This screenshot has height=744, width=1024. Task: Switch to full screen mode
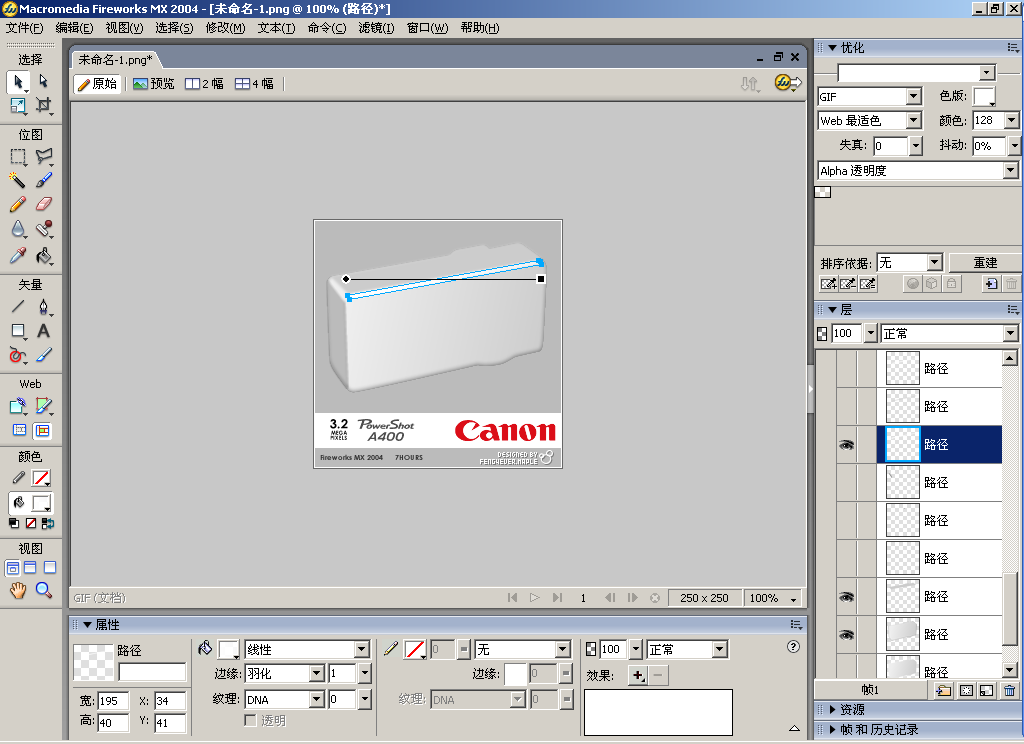click(x=50, y=568)
